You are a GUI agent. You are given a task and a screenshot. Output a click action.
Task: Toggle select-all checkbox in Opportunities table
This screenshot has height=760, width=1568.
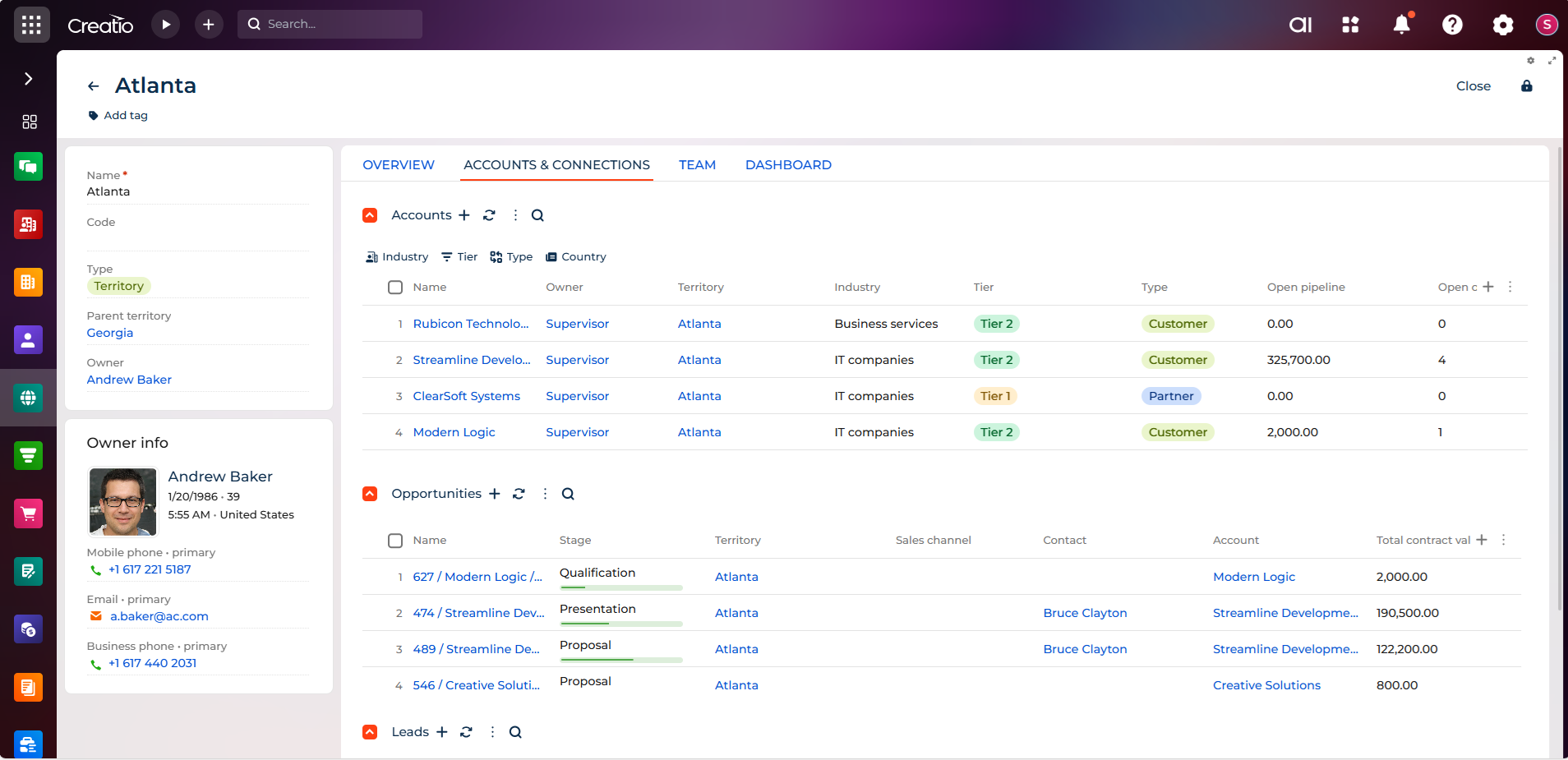click(395, 541)
